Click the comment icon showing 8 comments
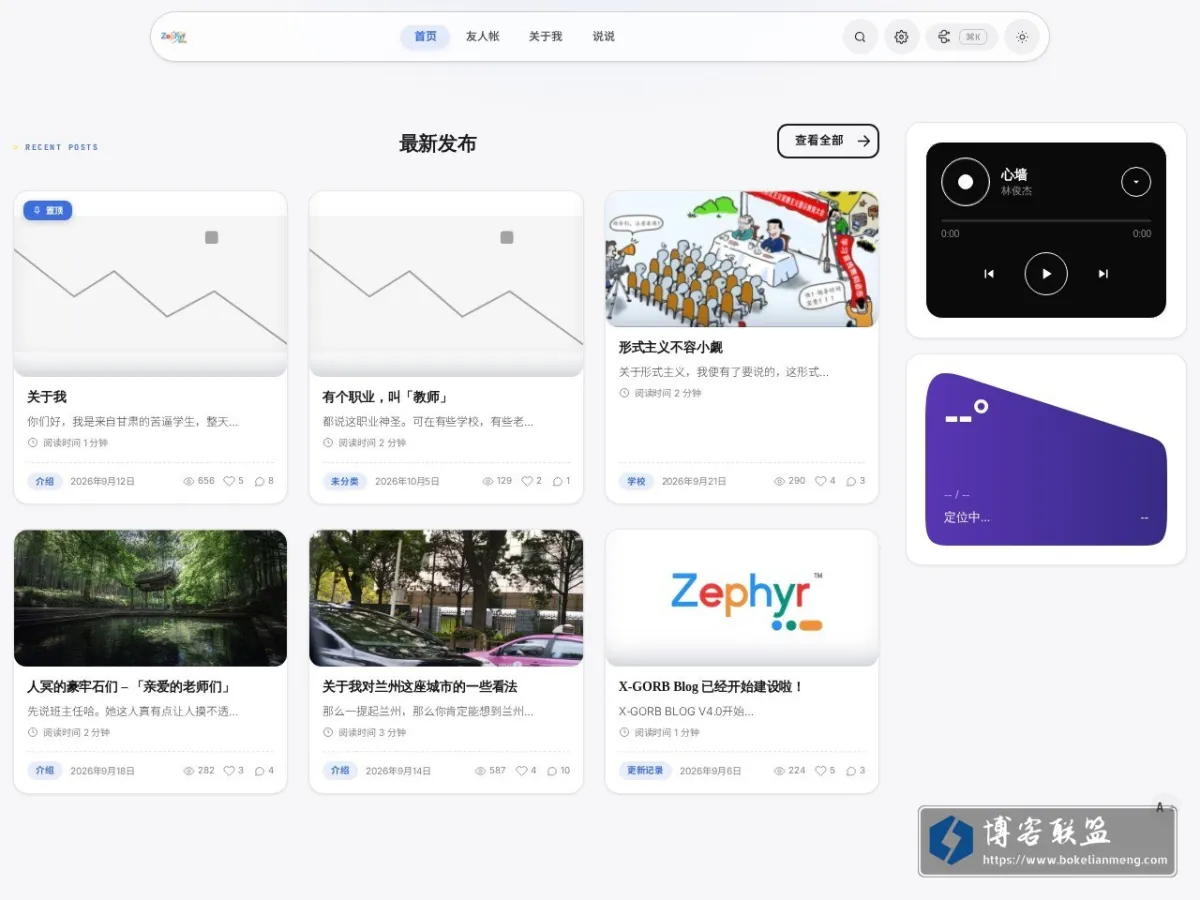The width and height of the screenshot is (1200, 900). pos(260,481)
